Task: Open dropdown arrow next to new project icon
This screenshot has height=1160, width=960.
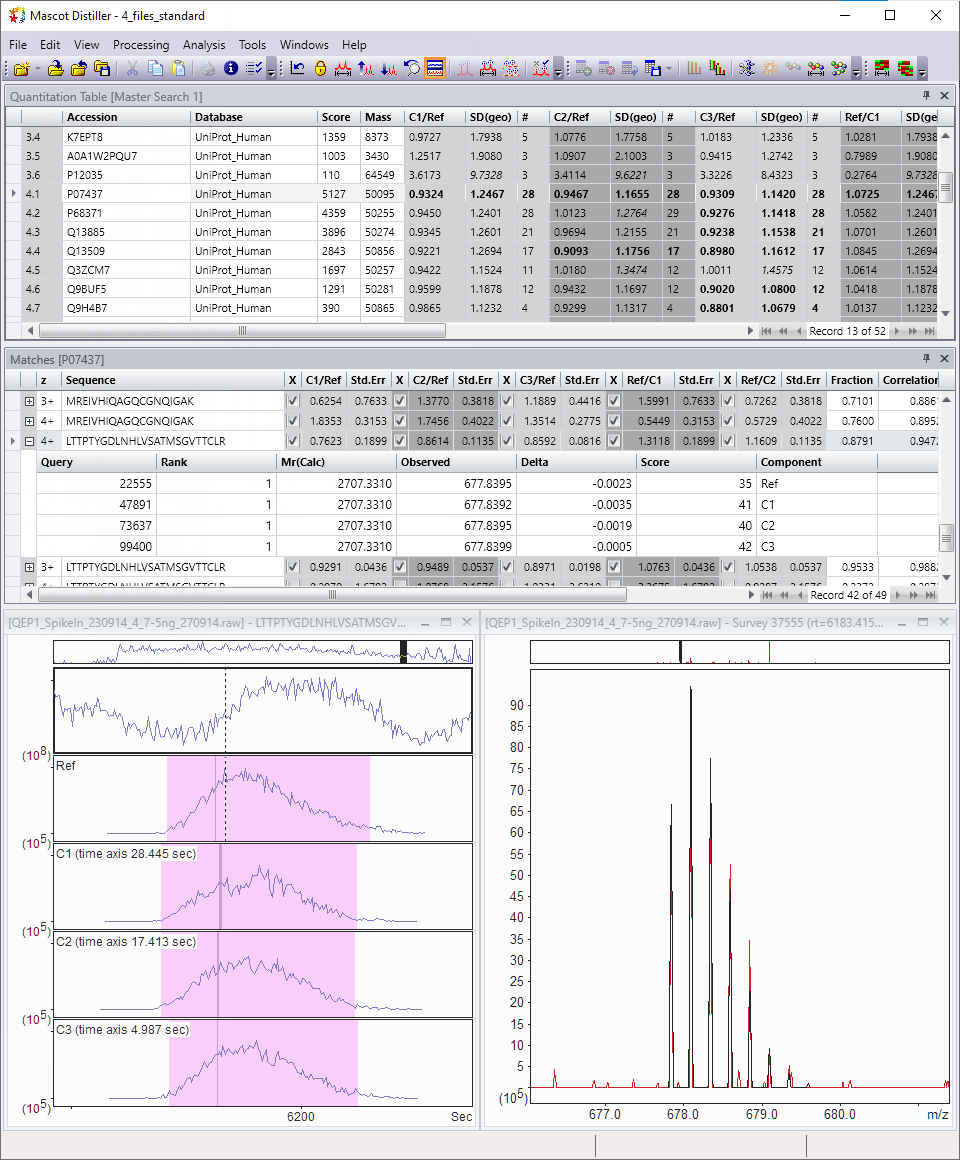Action: click(38, 69)
